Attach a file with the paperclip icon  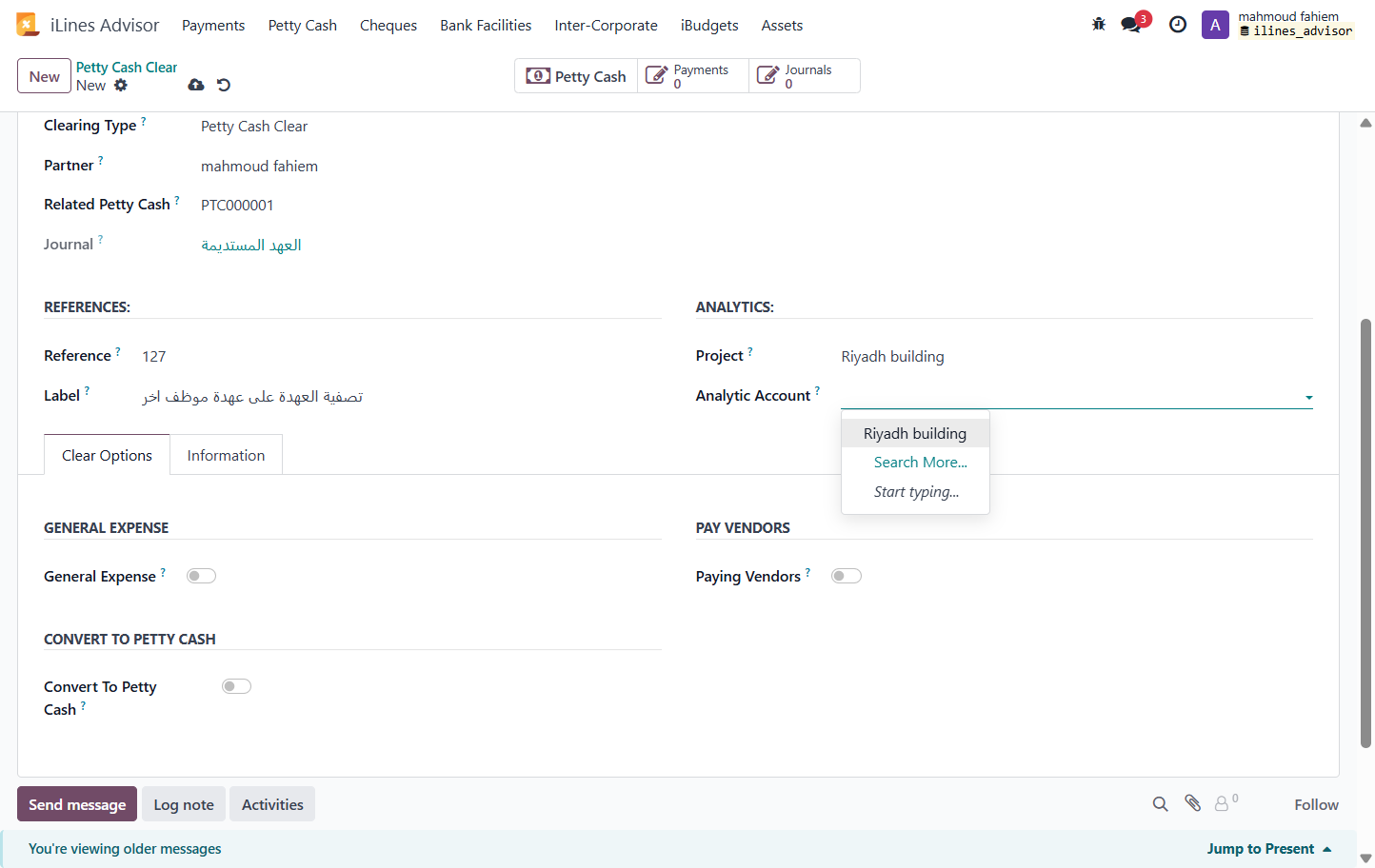click(x=1193, y=803)
